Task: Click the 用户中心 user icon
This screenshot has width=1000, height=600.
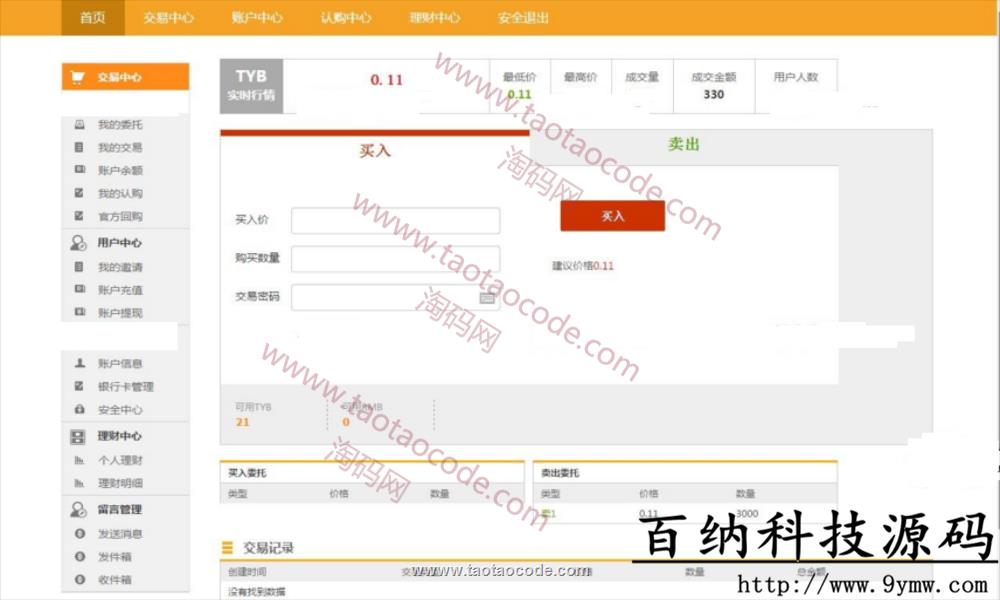Action: tap(78, 243)
